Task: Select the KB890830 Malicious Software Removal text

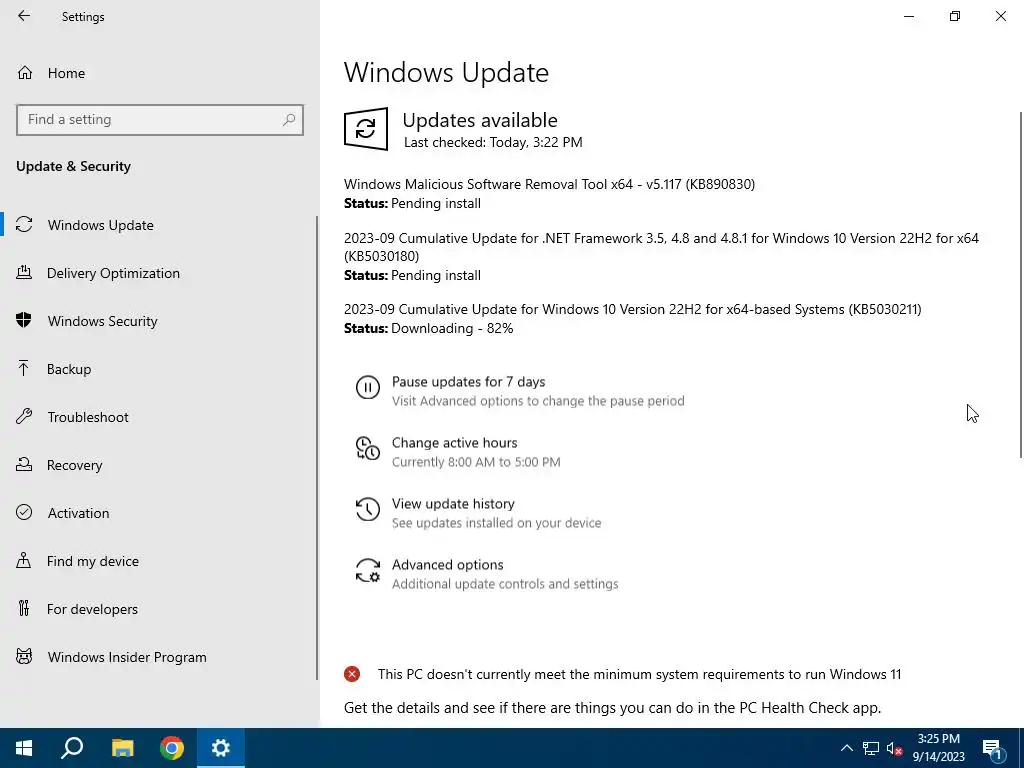Action: 549,184
